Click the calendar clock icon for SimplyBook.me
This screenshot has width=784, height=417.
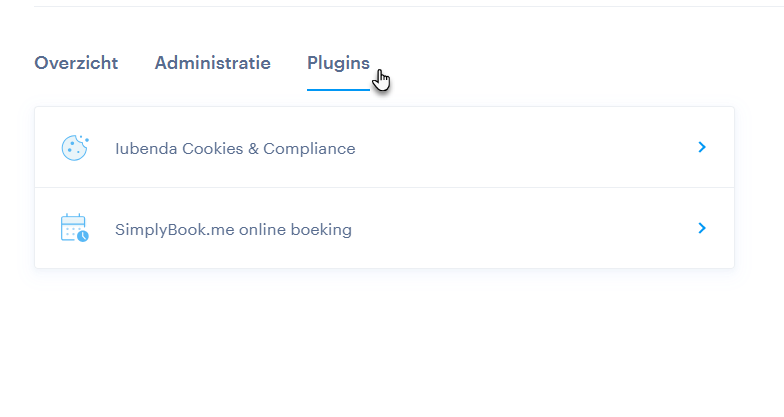[74, 228]
